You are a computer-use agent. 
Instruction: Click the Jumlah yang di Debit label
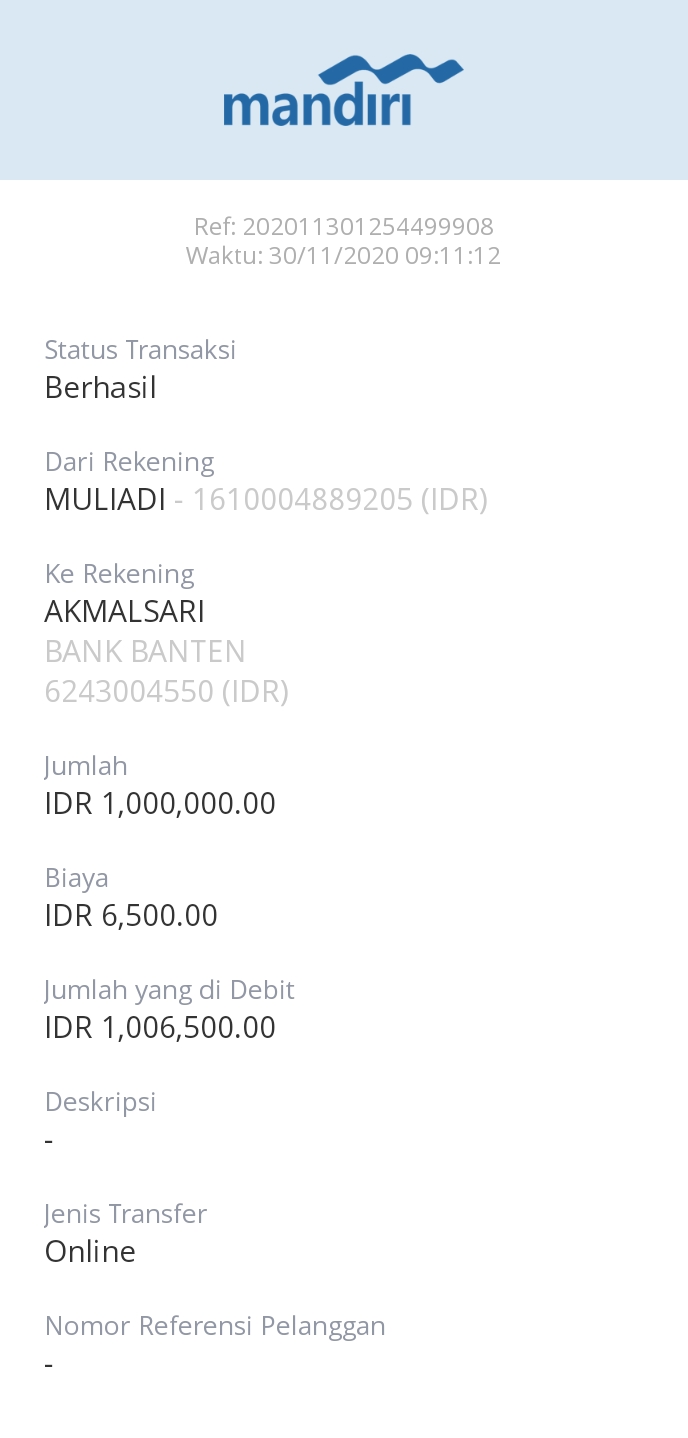click(169, 990)
